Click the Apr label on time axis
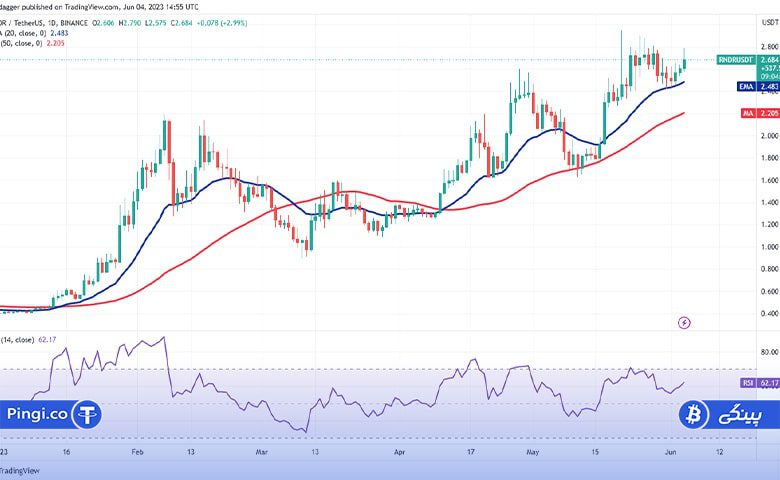Image resolution: width=780 pixels, height=480 pixels. pos(399,452)
